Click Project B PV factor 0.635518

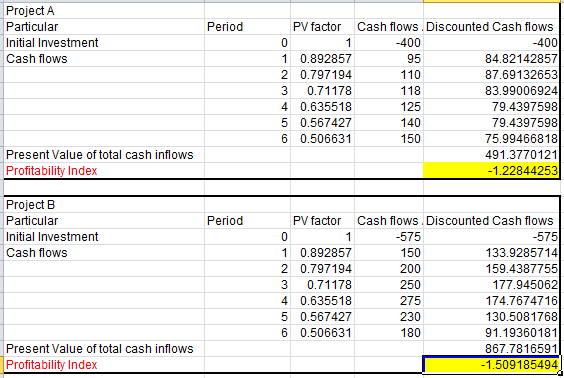coord(322,301)
